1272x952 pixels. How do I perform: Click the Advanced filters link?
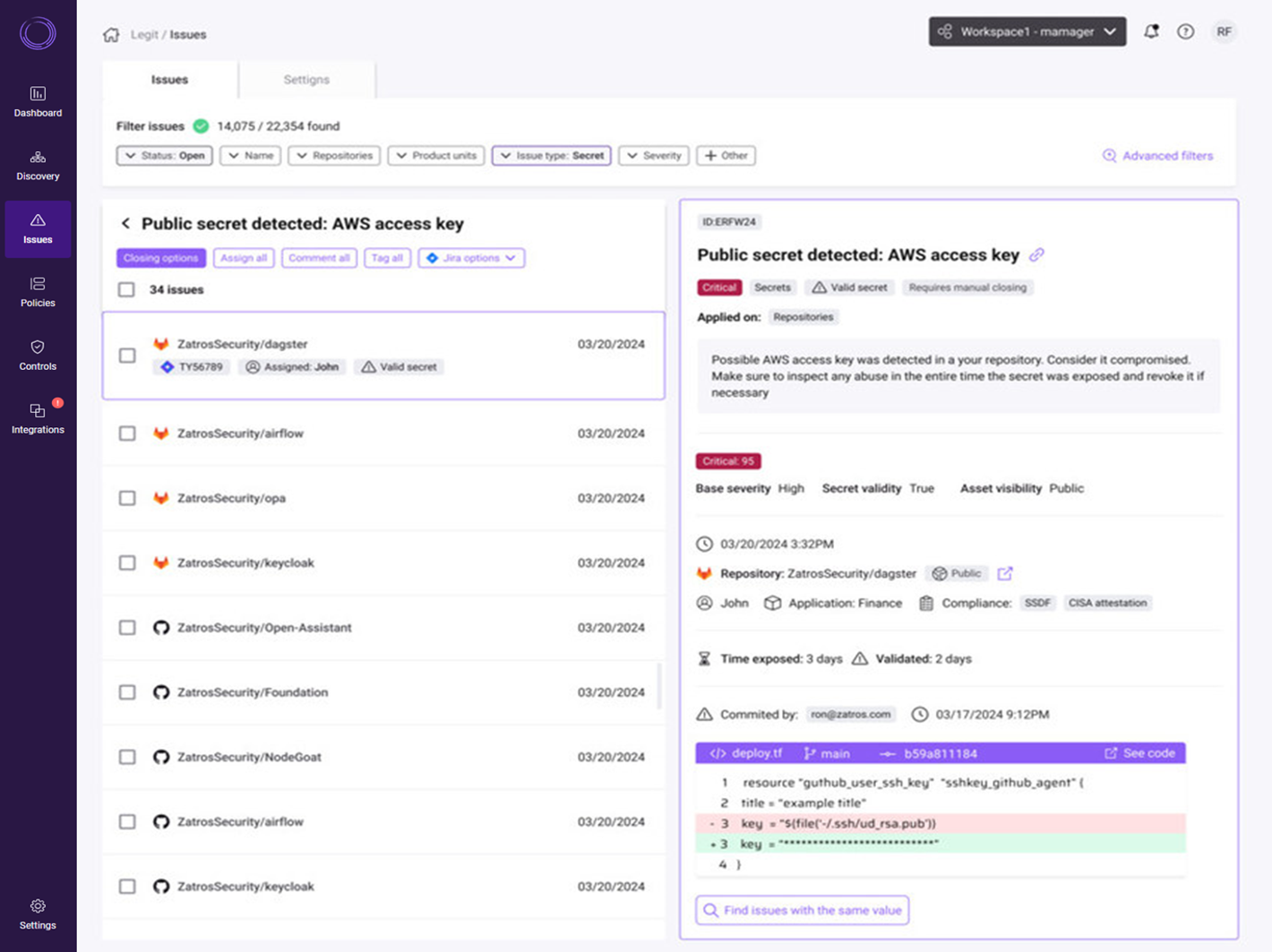coord(1158,155)
